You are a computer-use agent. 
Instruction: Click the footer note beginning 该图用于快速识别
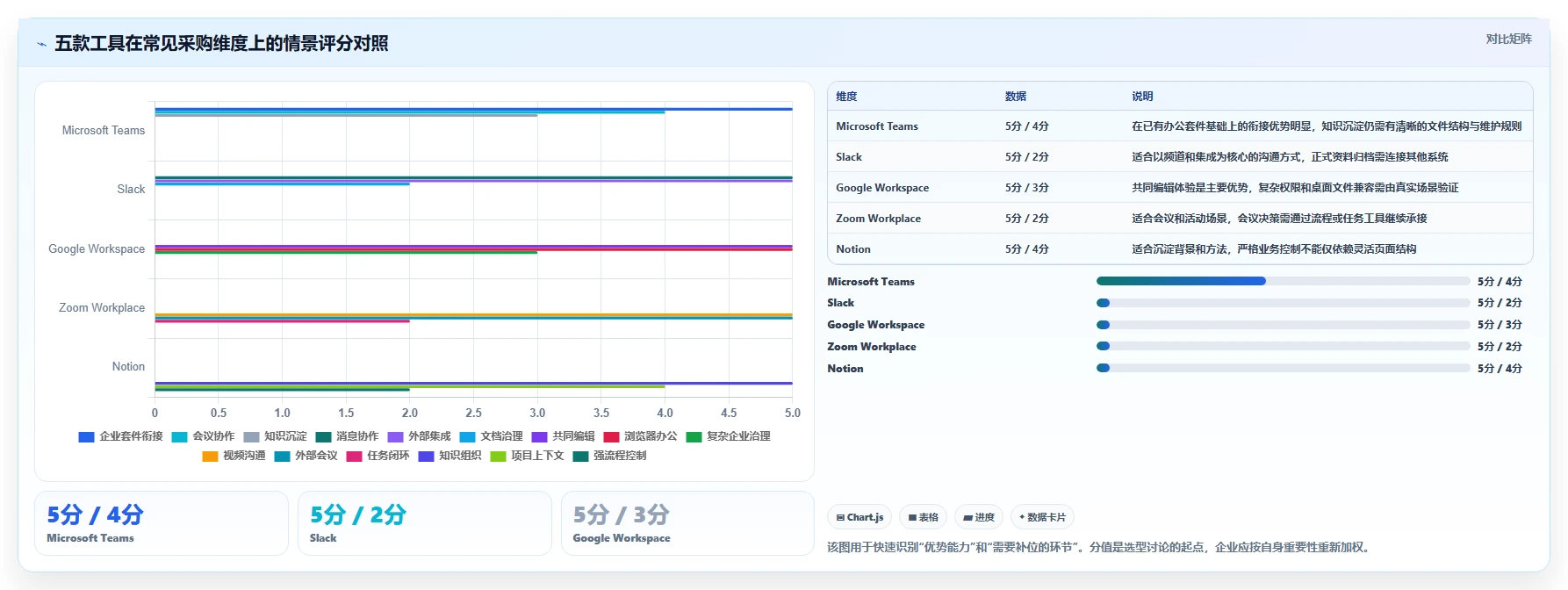click(1099, 547)
